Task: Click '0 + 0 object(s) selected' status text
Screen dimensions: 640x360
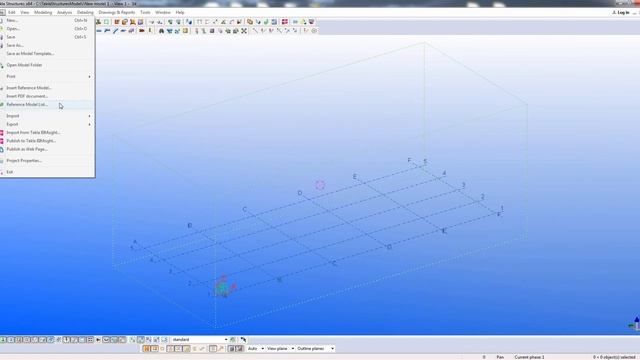Action: [615, 357]
